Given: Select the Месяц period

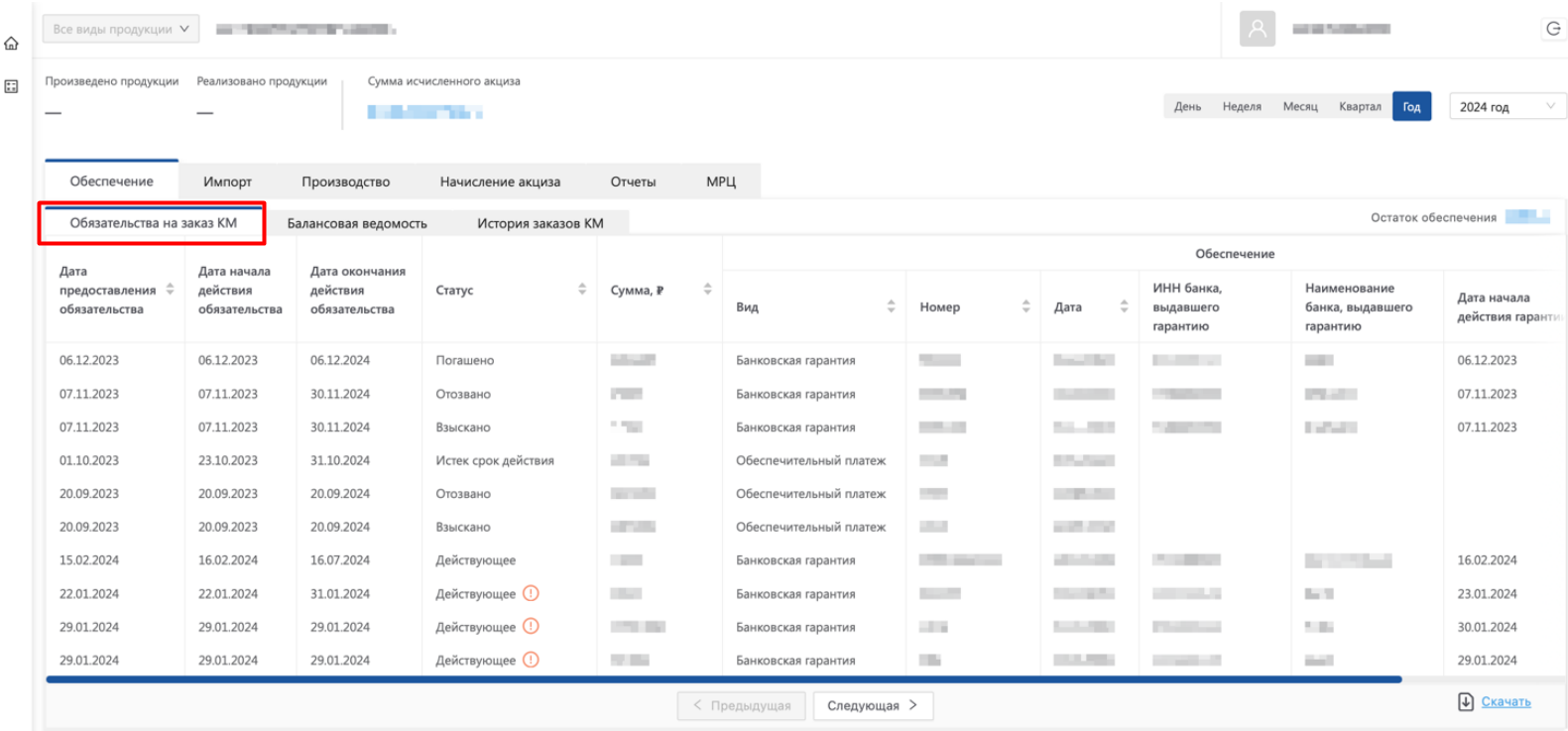Looking at the screenshot, I should coord(1300,106).
